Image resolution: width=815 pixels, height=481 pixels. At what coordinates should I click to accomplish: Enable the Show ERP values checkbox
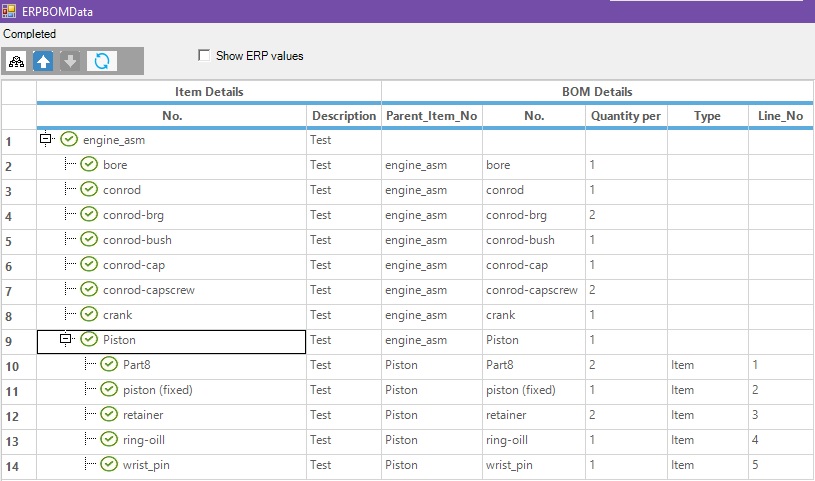click(x=204, y=55)
